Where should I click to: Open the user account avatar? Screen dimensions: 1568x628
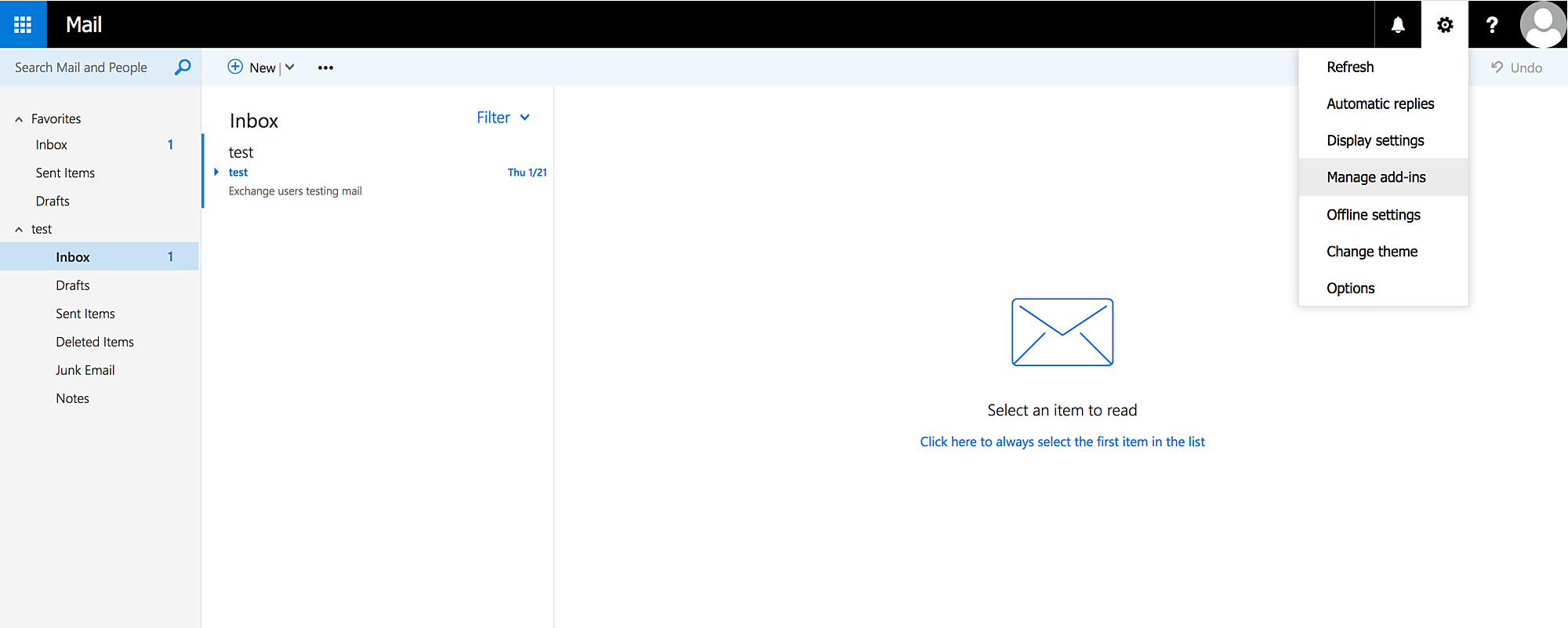1543,24
